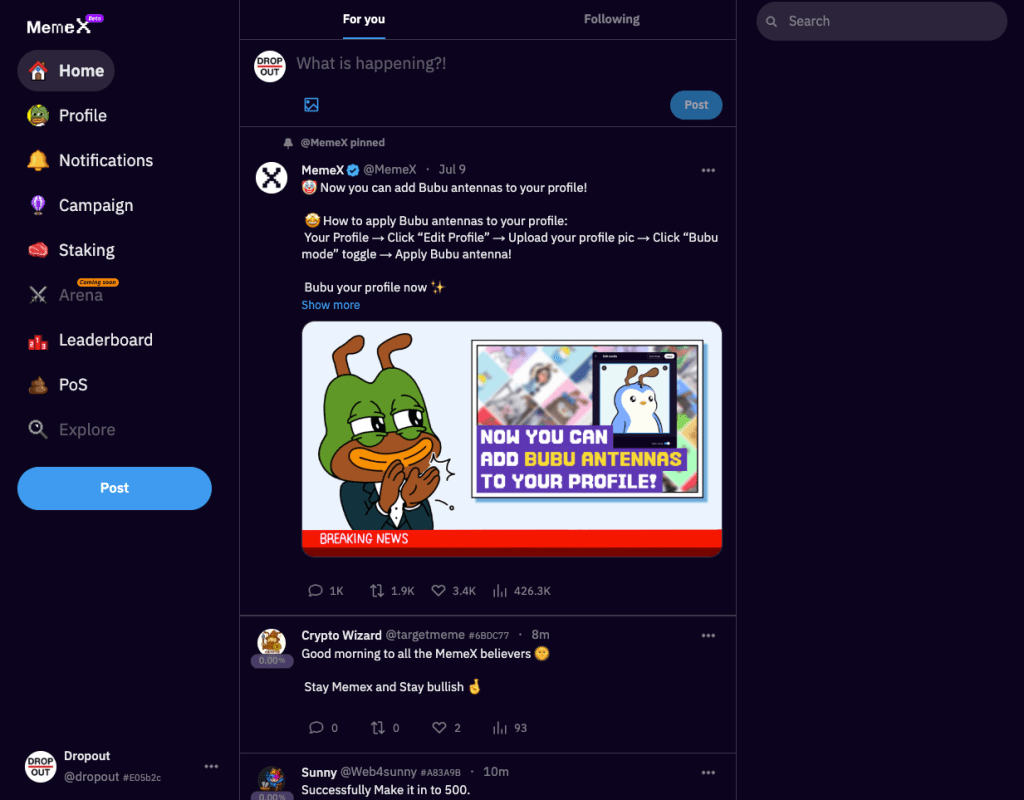Open the PoS section
This screenshot has width=1024, height=800.
pyautogui.click(x=73, y=384)
